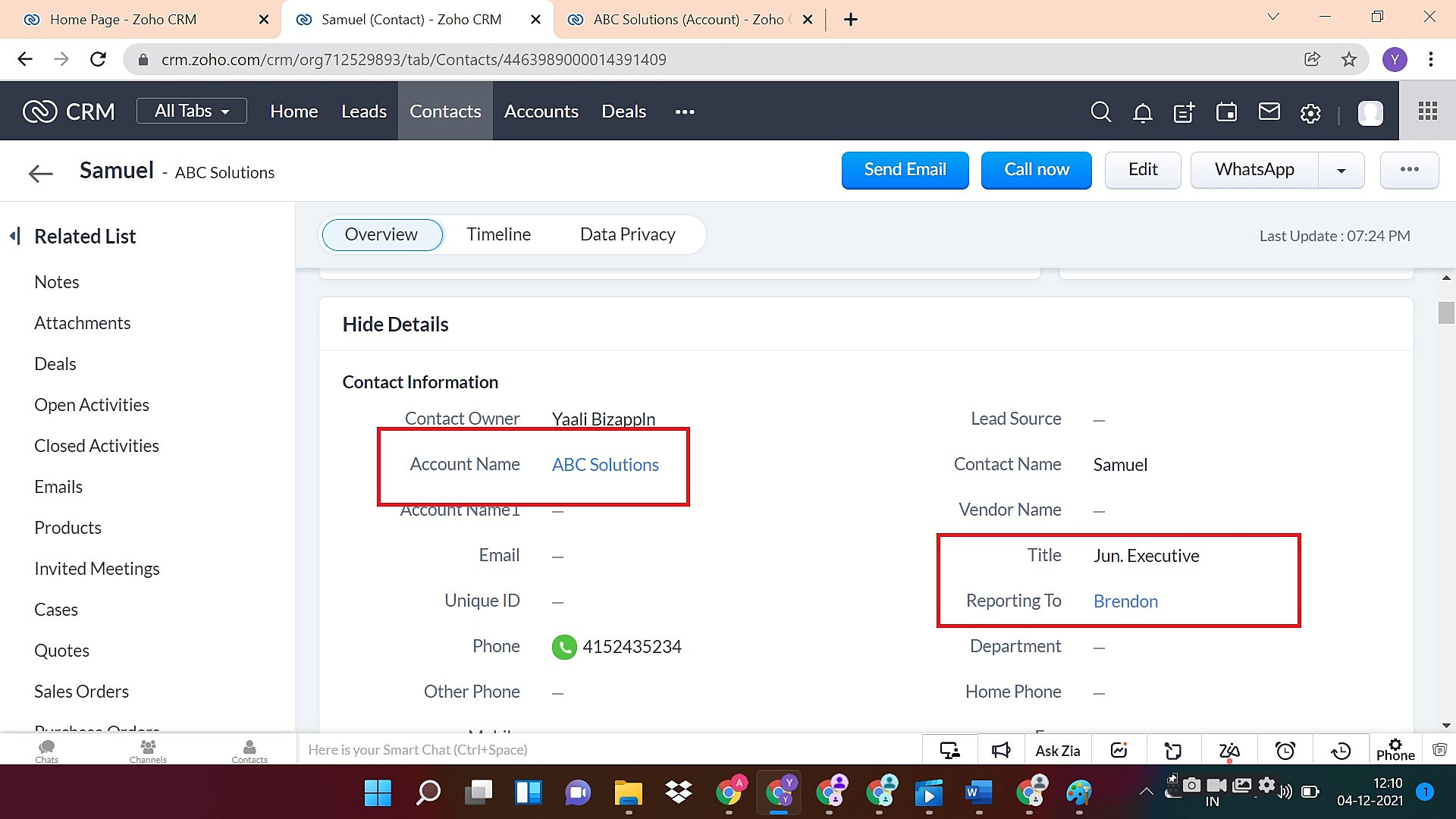Switch to the Timeline tab
This screenshot has height=819, width=1456.
(498, 234)
